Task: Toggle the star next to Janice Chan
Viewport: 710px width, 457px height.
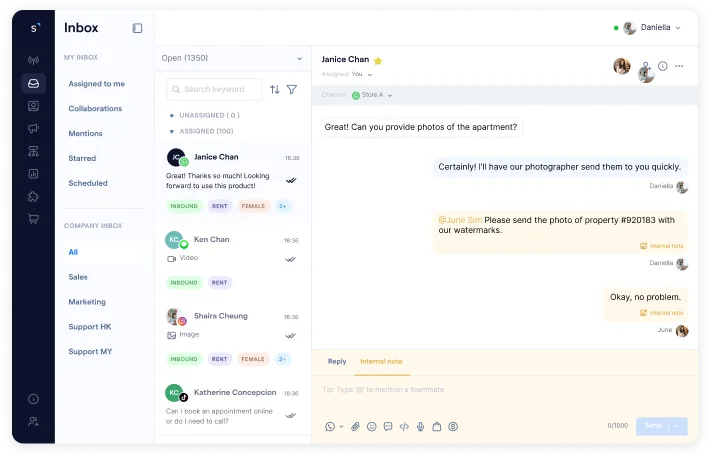Action: 378,60
